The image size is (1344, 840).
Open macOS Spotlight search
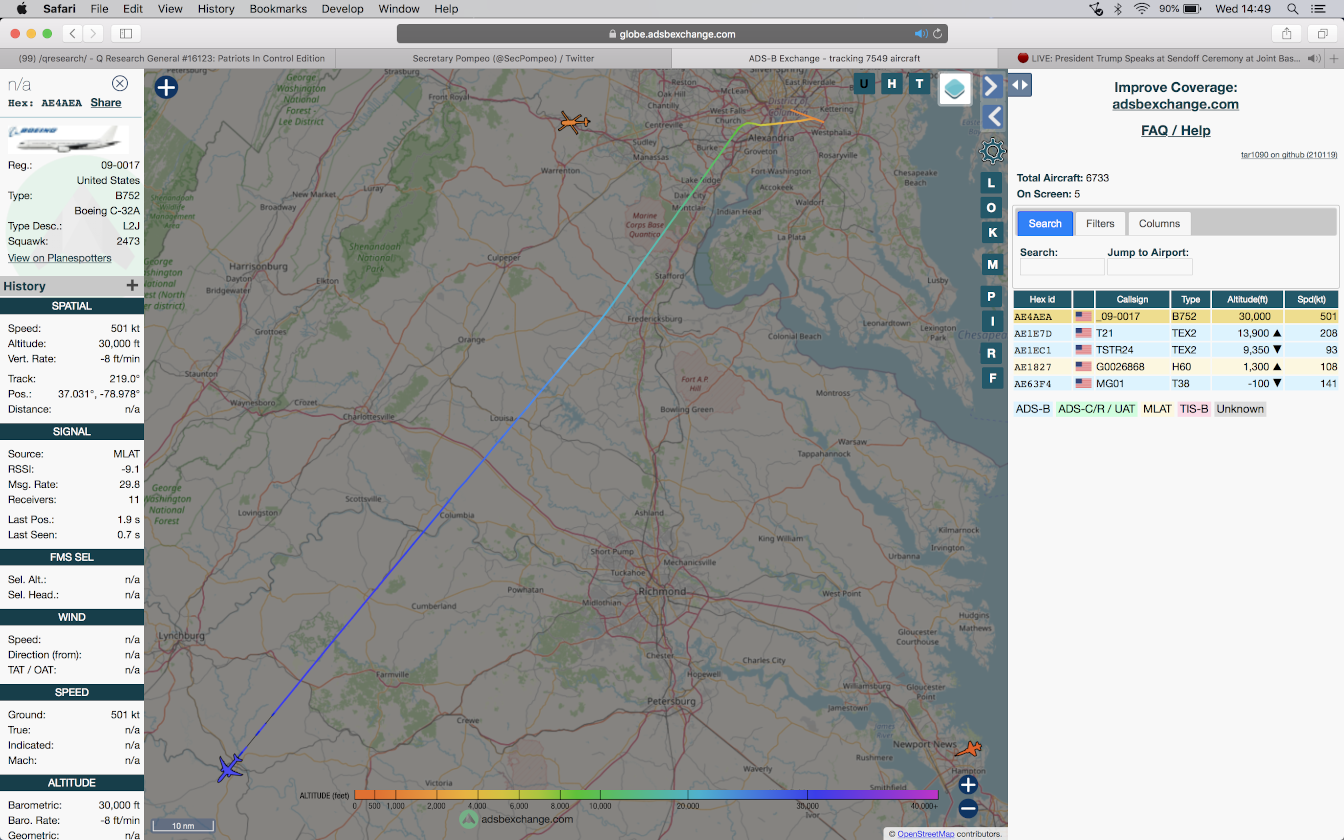pos(1294,9)
